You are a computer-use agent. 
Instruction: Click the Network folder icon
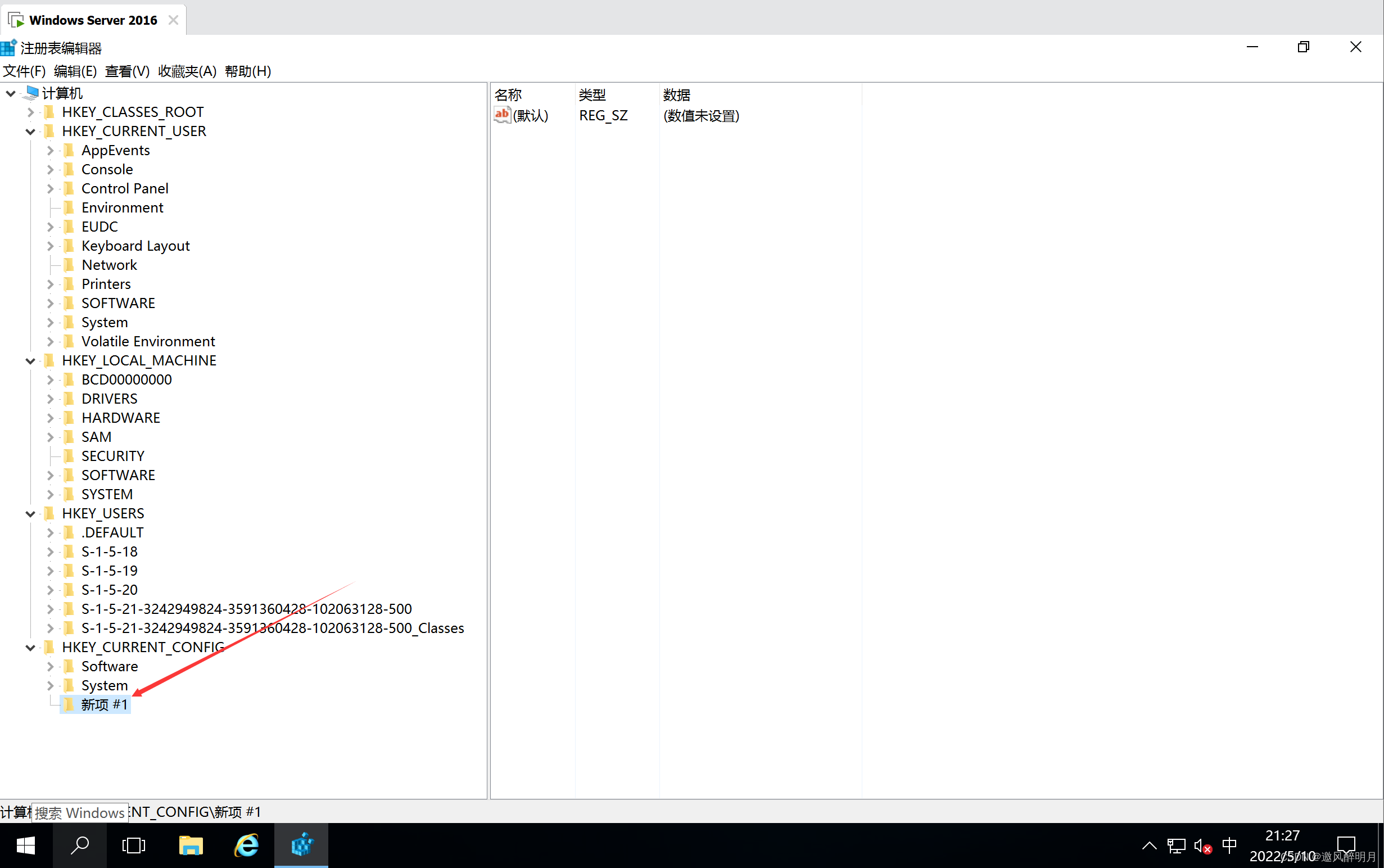[69, 265]
